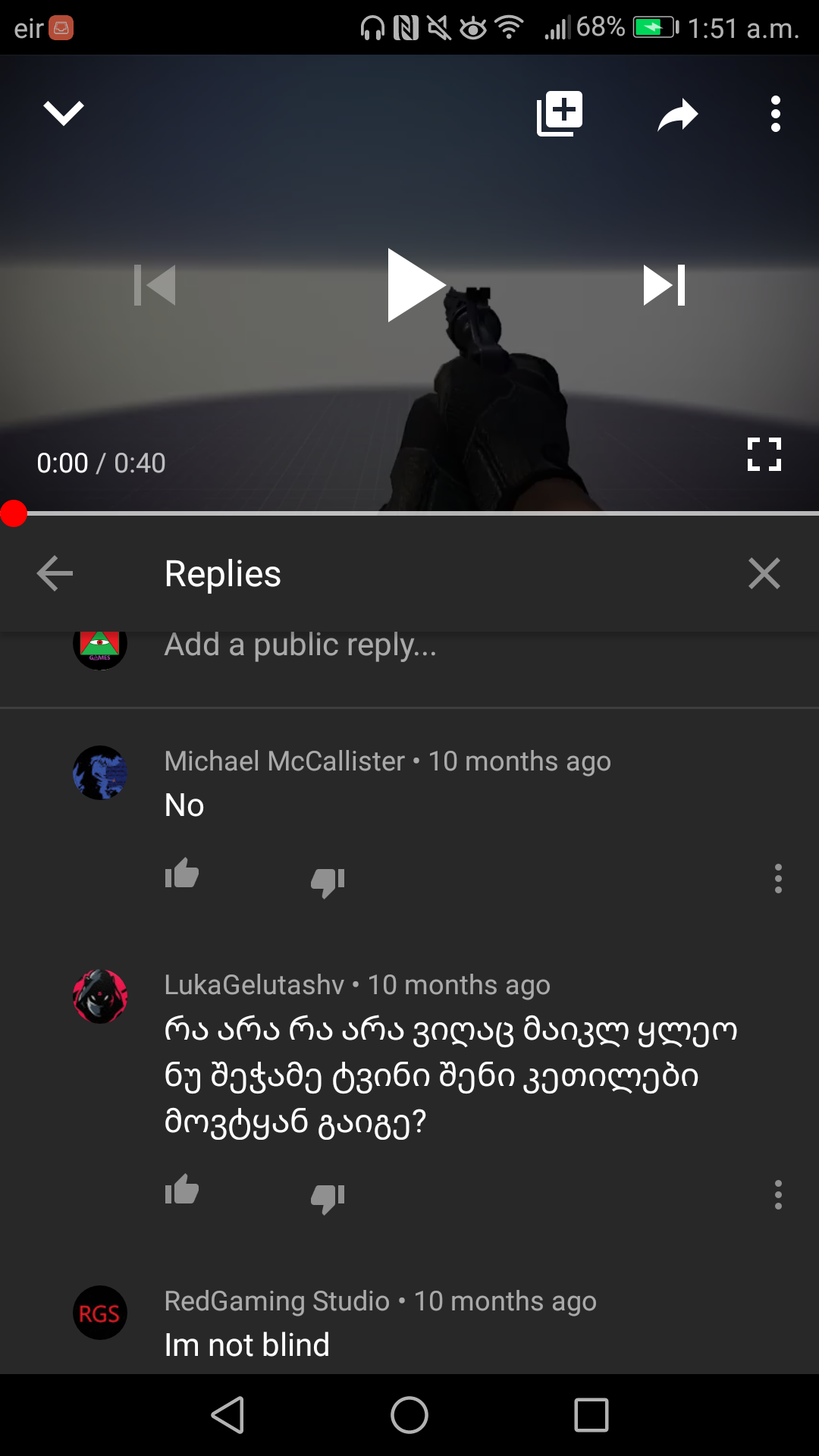Click the red progress bar scrubber
819x1456 pixels.
pos(14,513)
